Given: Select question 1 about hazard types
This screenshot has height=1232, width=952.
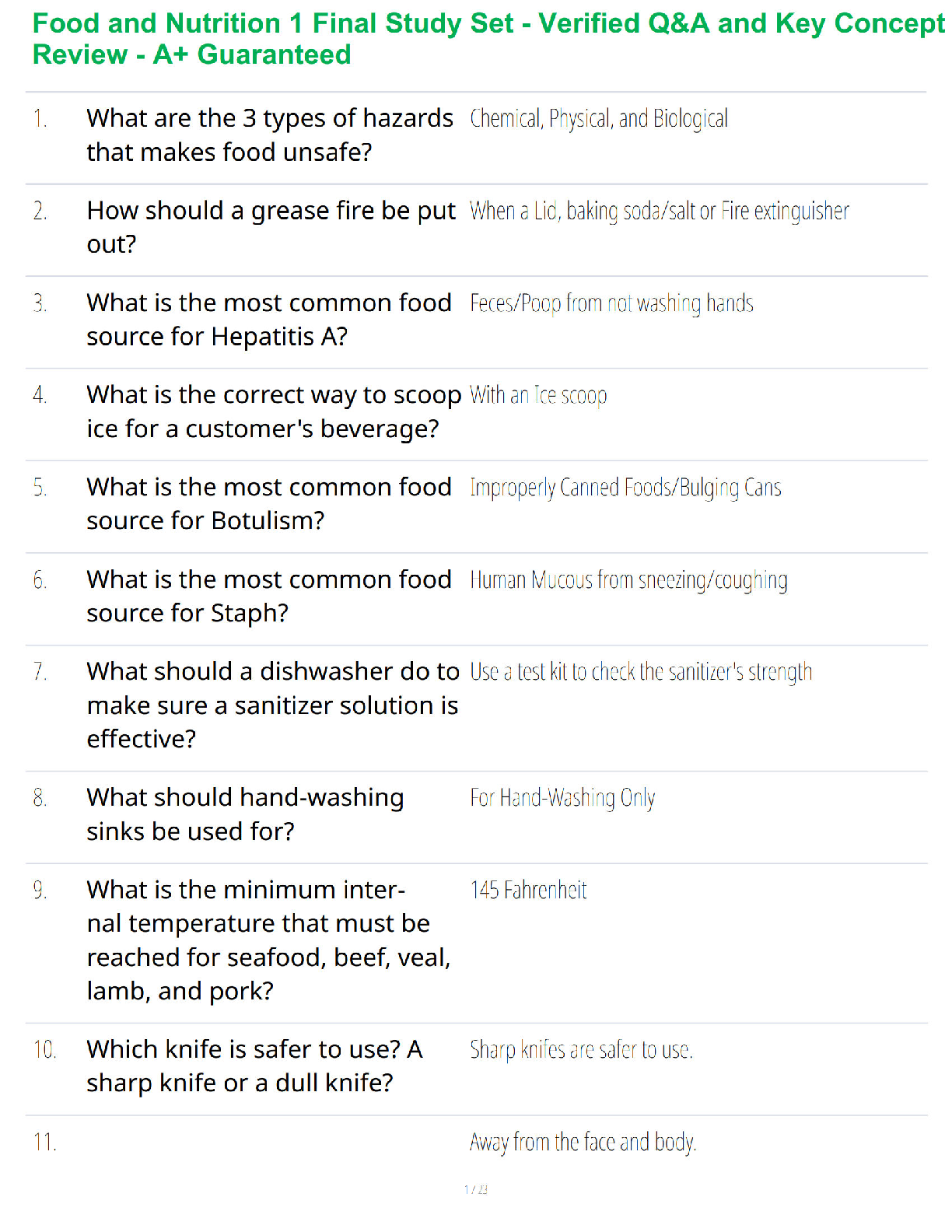Looking at the screenshot, I should (x=270, y=135).
